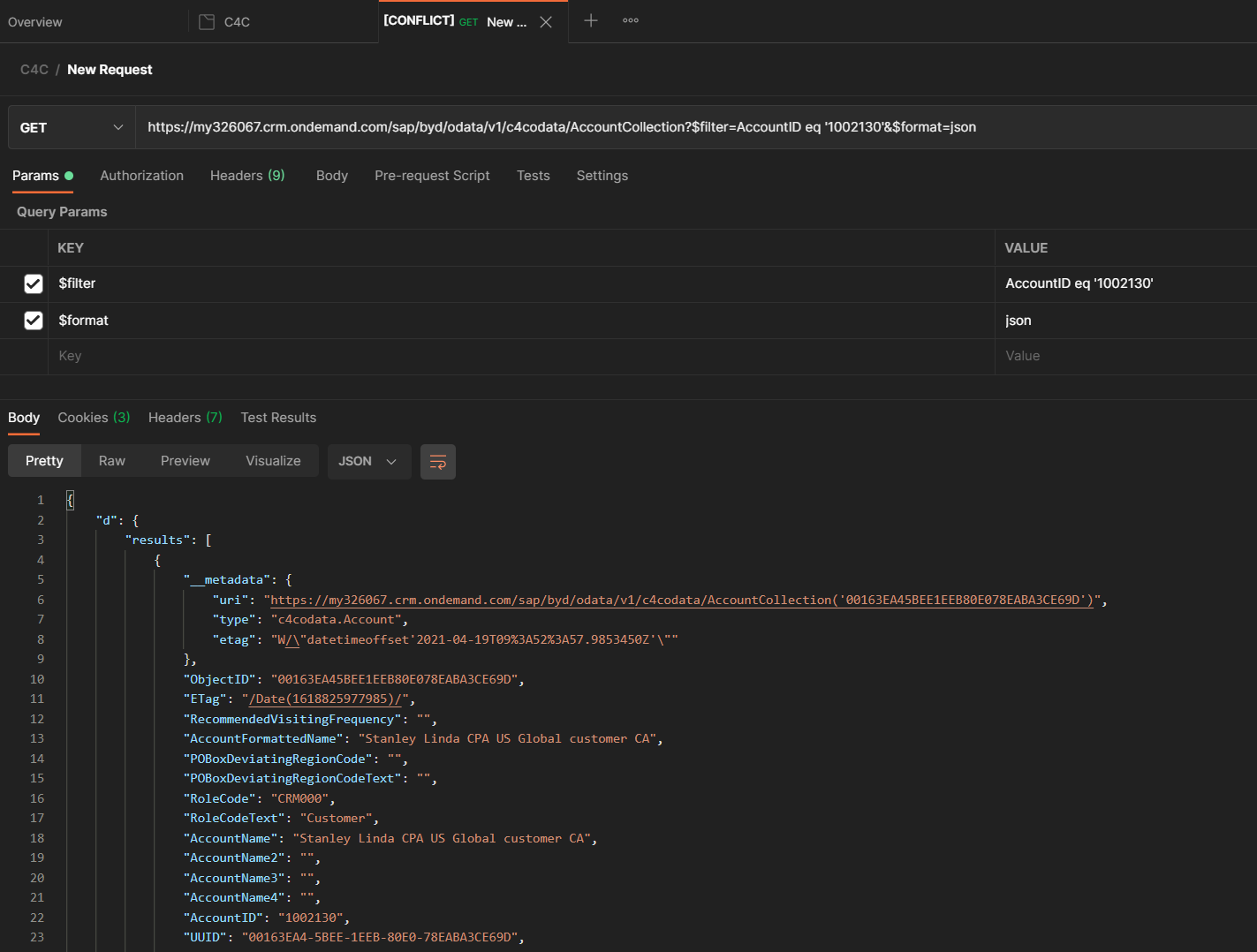Click the Visualize view button

click(x=273, y=461)
